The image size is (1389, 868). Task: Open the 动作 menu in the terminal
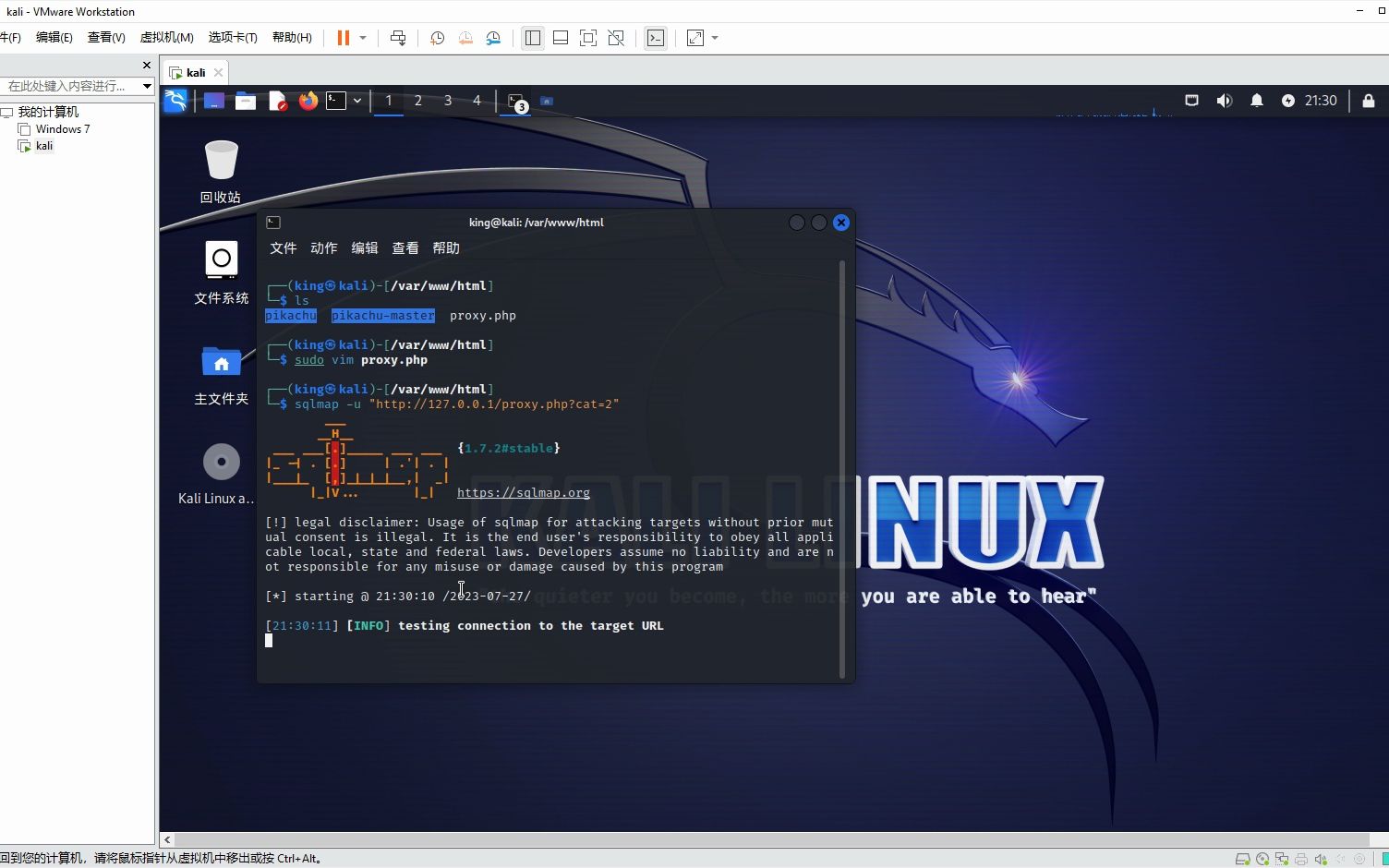324,248
